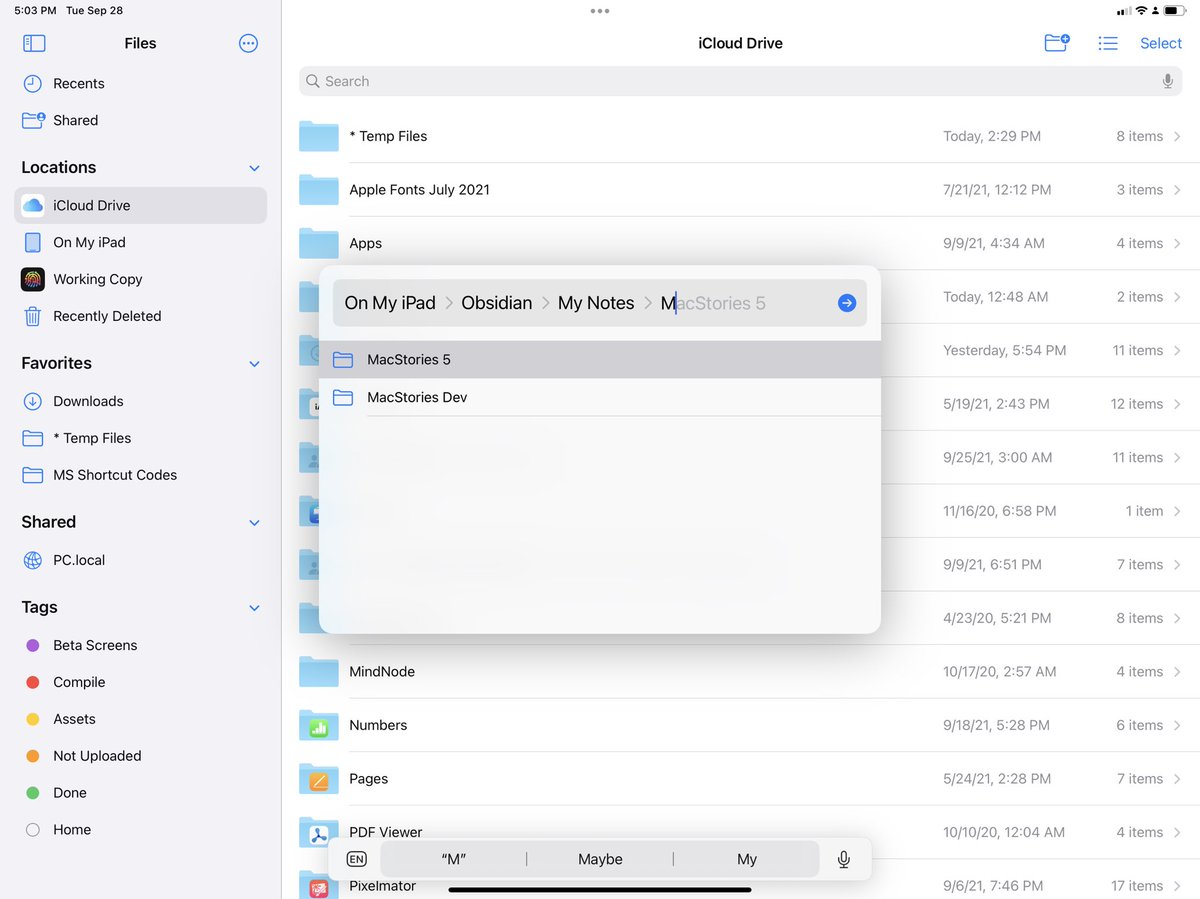Select the red Compile tag

[140, 682]
